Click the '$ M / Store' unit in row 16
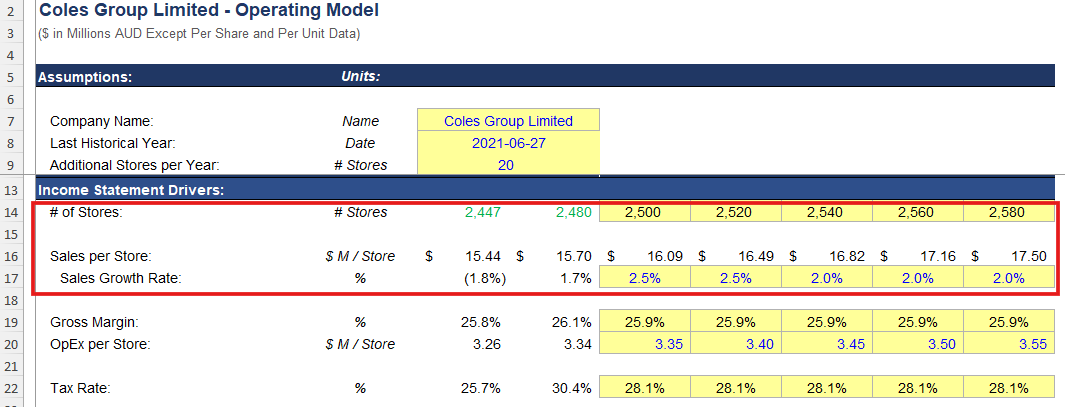Image resolution: width=1065 pixels, height=407 pixels. tap(360, 256)
